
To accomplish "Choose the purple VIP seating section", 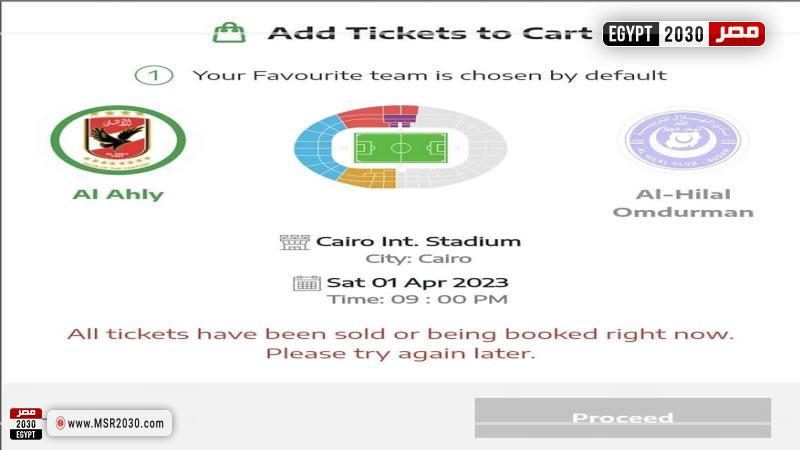I will 400,121.
